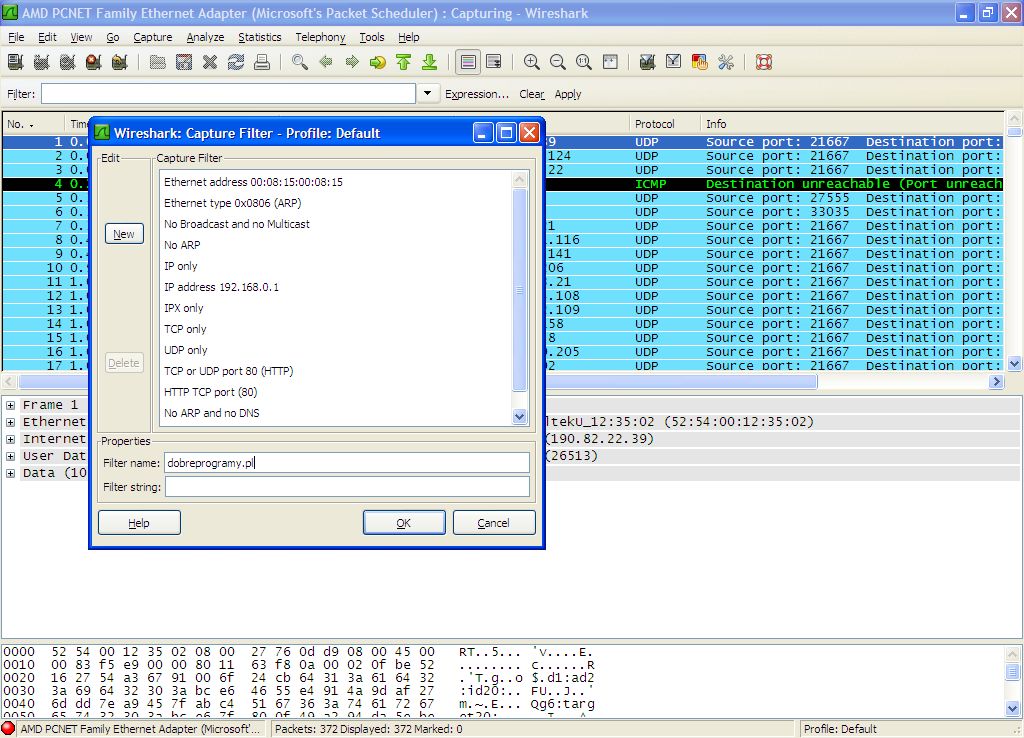Open the coloring rules toolbar icon
Viewport: 1024px width, 738px height.
pos(699,62)
